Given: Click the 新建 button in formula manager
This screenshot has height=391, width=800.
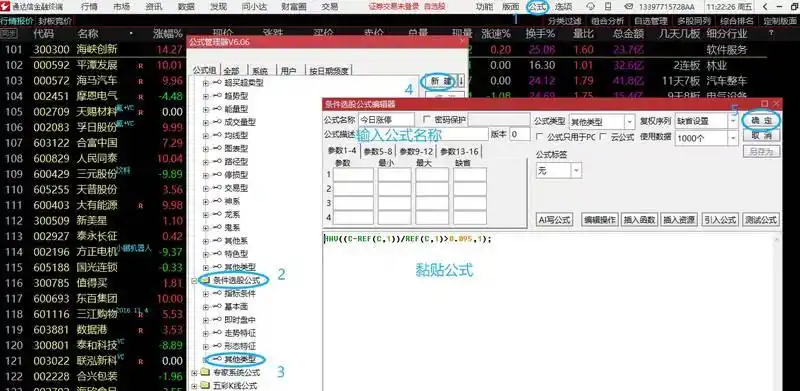Looking at the screenshot, I should (x=441, y=81).
